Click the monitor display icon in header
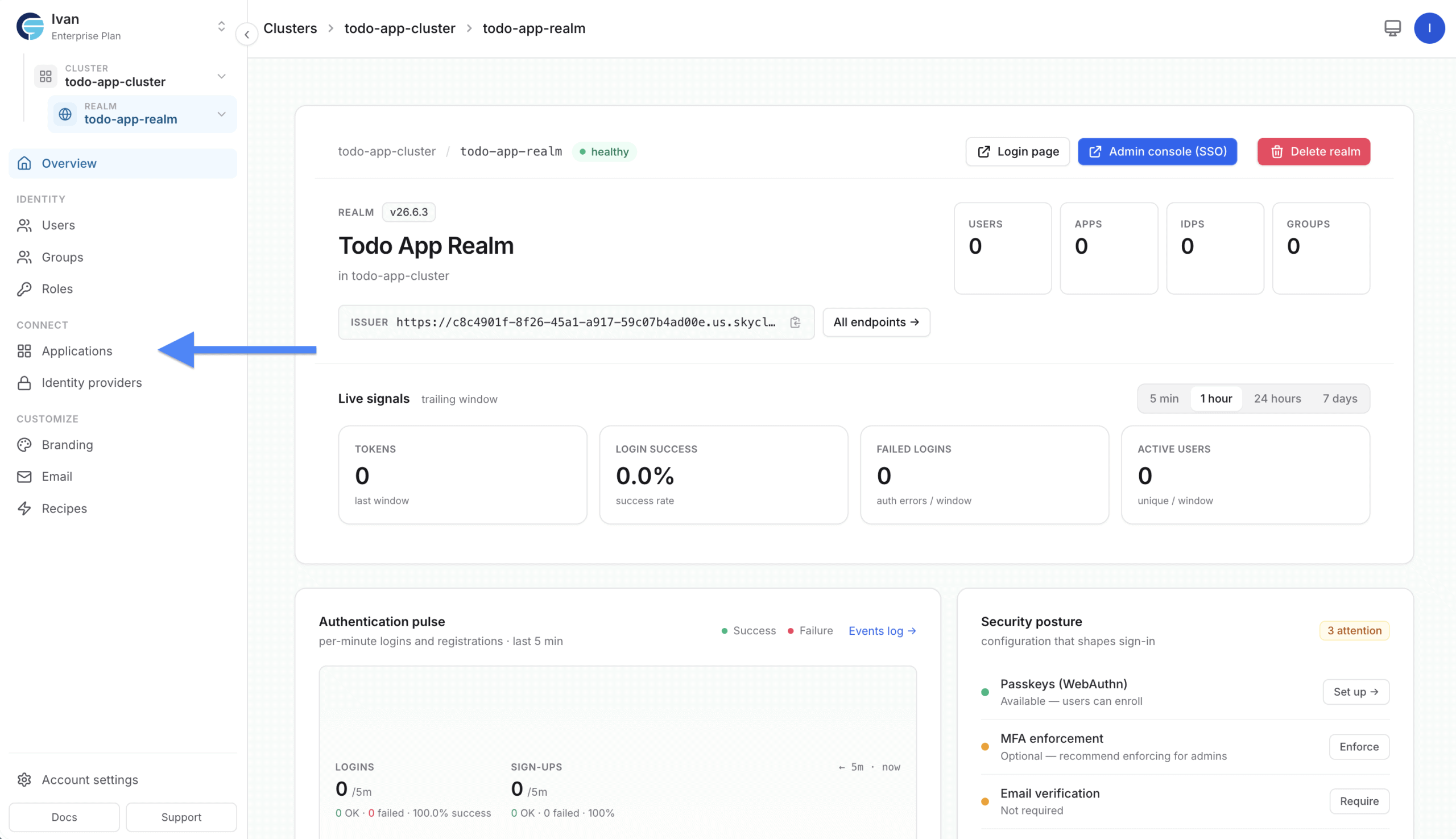The height and width of the screenshot is (839, 1456). point(1393,28)
